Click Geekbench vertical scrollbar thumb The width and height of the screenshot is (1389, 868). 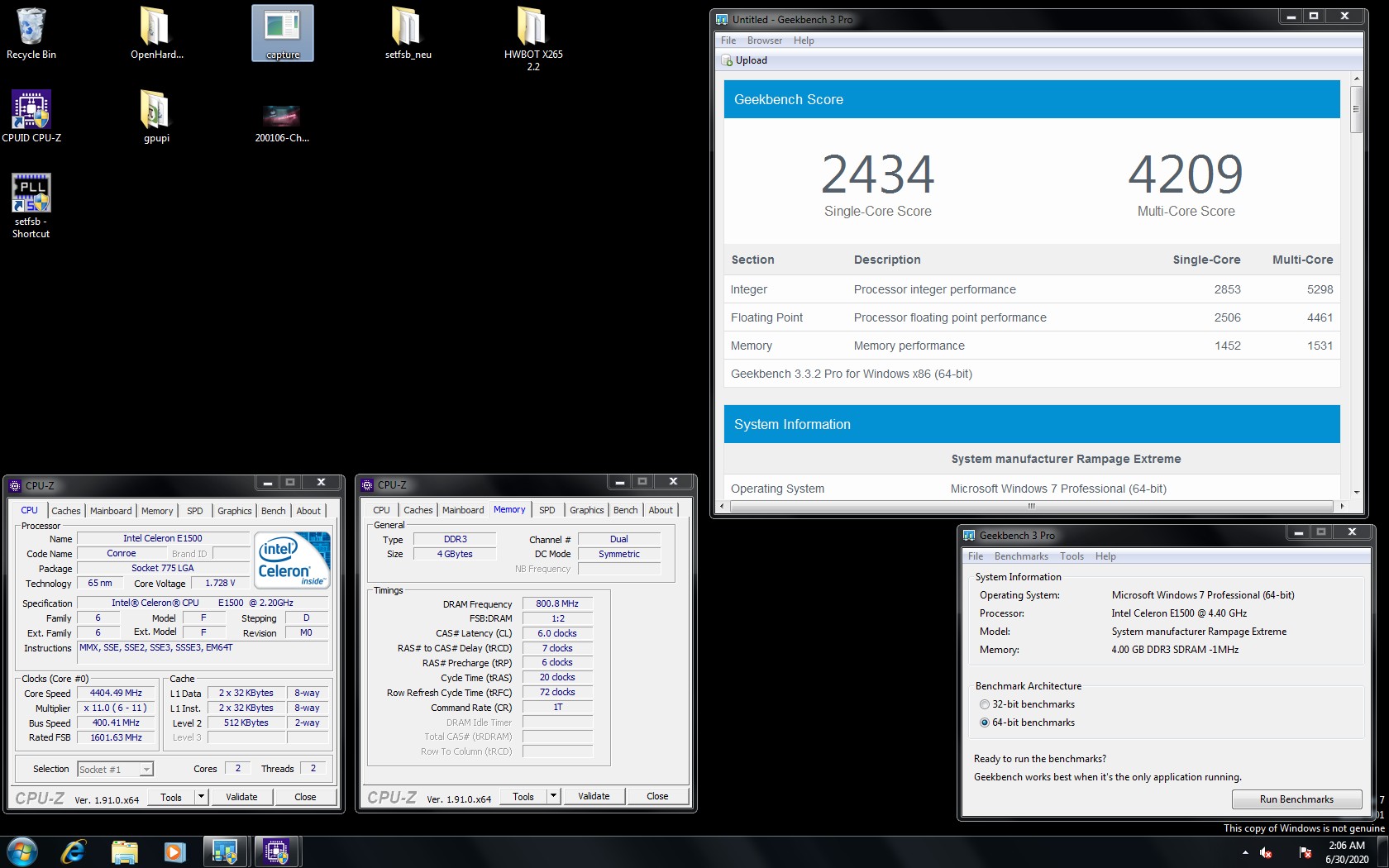(x=1356, y=109)
